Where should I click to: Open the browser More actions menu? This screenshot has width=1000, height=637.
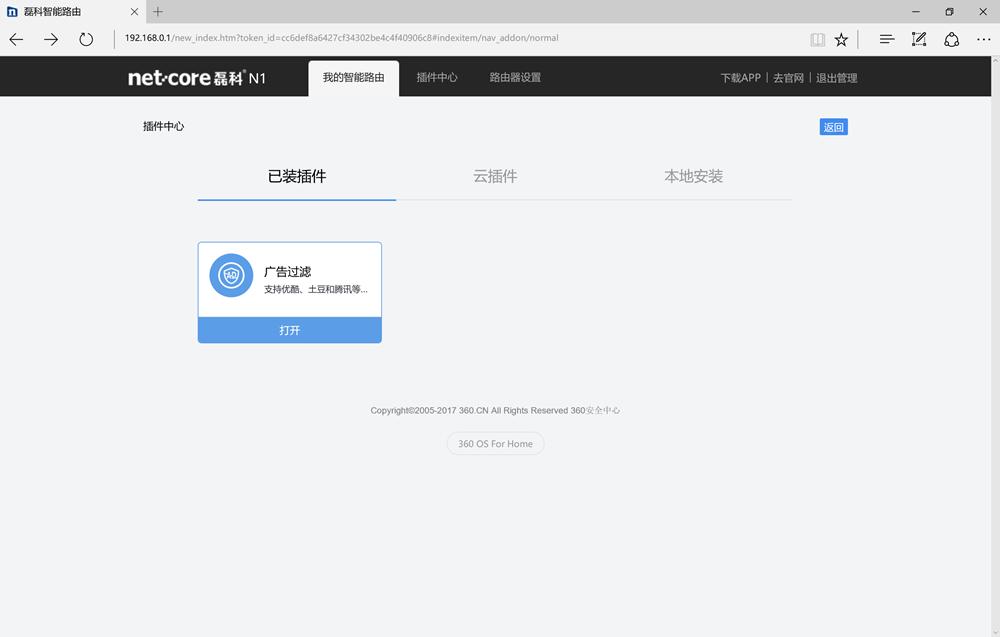984,39
